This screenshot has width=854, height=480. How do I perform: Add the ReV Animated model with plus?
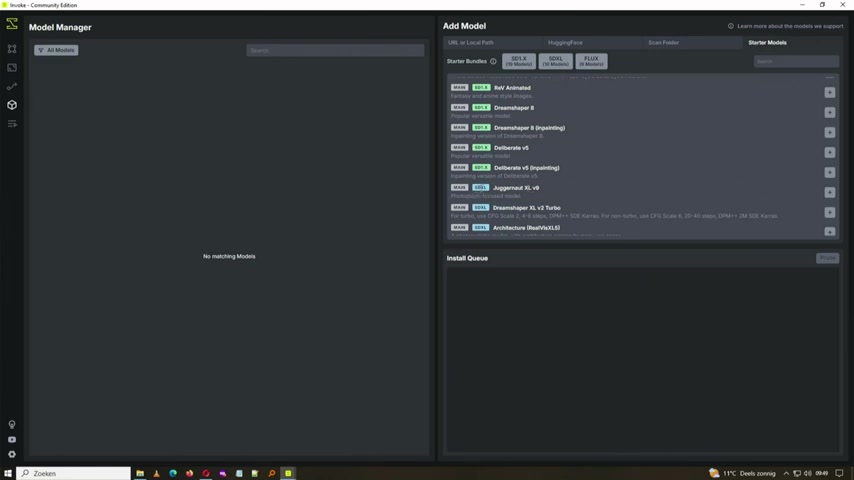(829, 92)
